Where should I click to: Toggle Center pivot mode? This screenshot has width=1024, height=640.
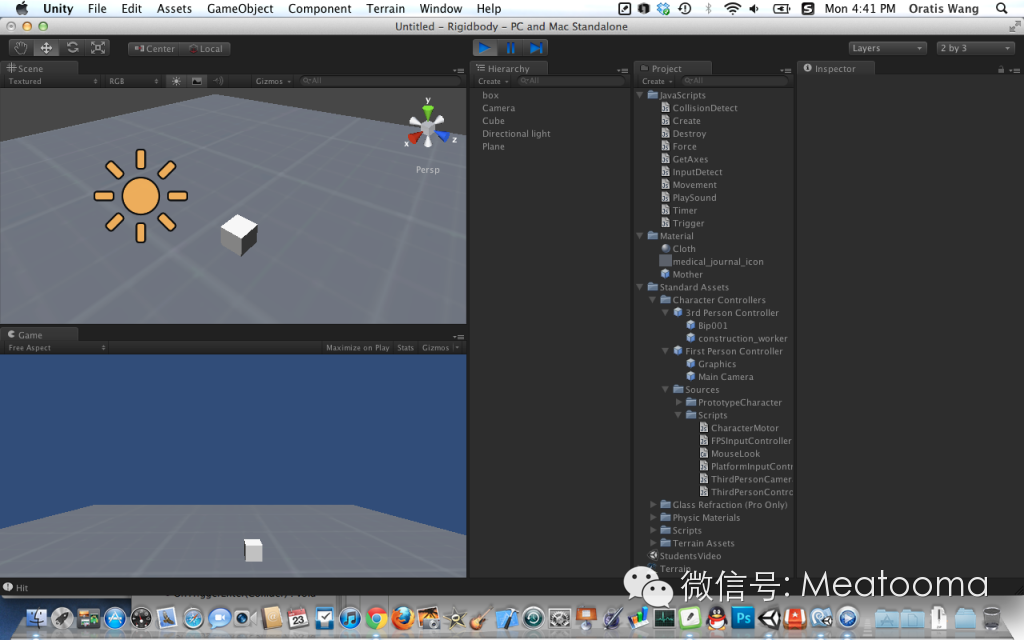pyautogui.click(x=155, y=48)
